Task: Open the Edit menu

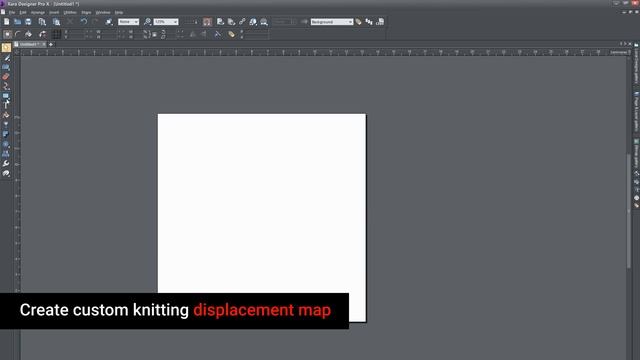Action: click(x=23, y=13)
